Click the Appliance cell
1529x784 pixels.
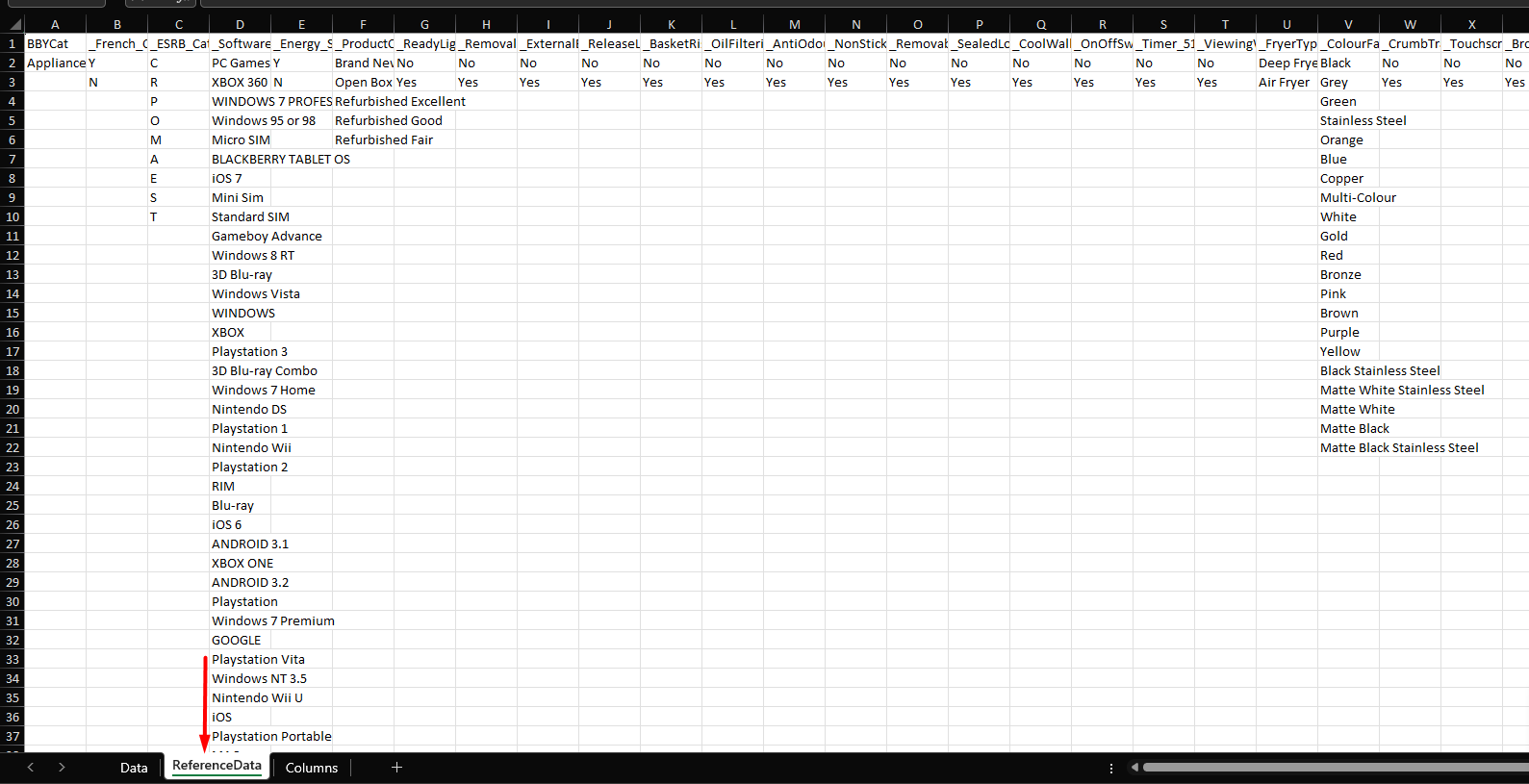pyautogui.click(x=55, y=63)
